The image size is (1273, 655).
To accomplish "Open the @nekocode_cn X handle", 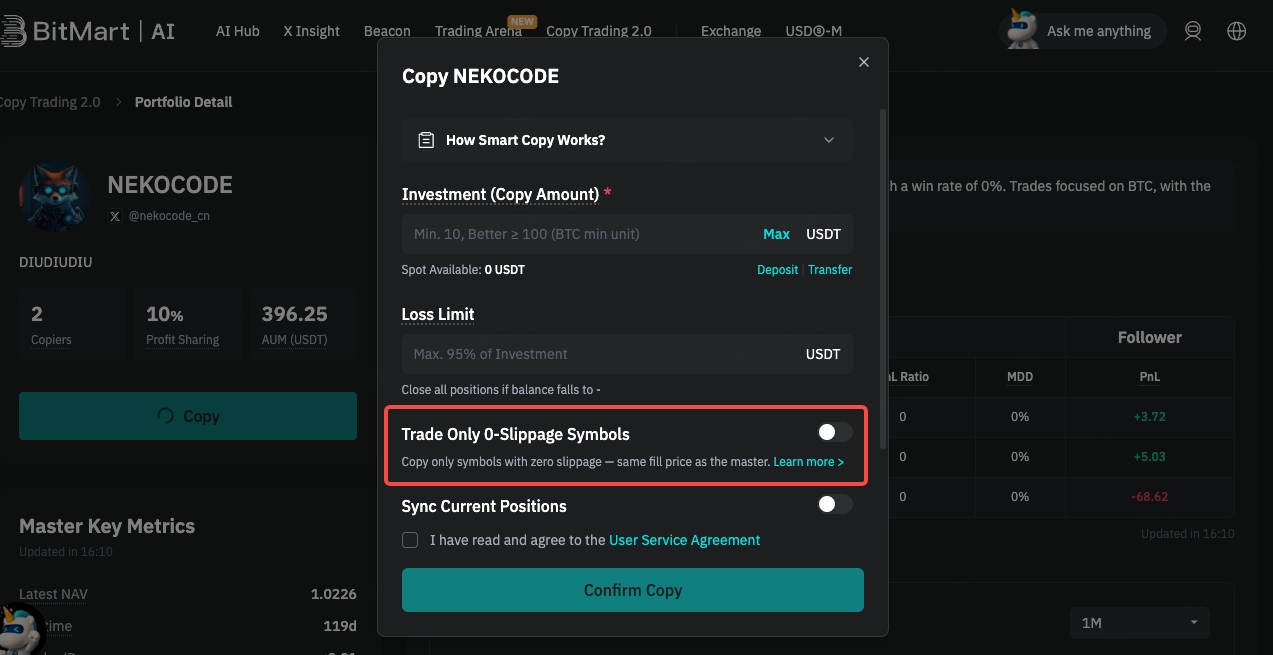I will (x=168, y=215).
